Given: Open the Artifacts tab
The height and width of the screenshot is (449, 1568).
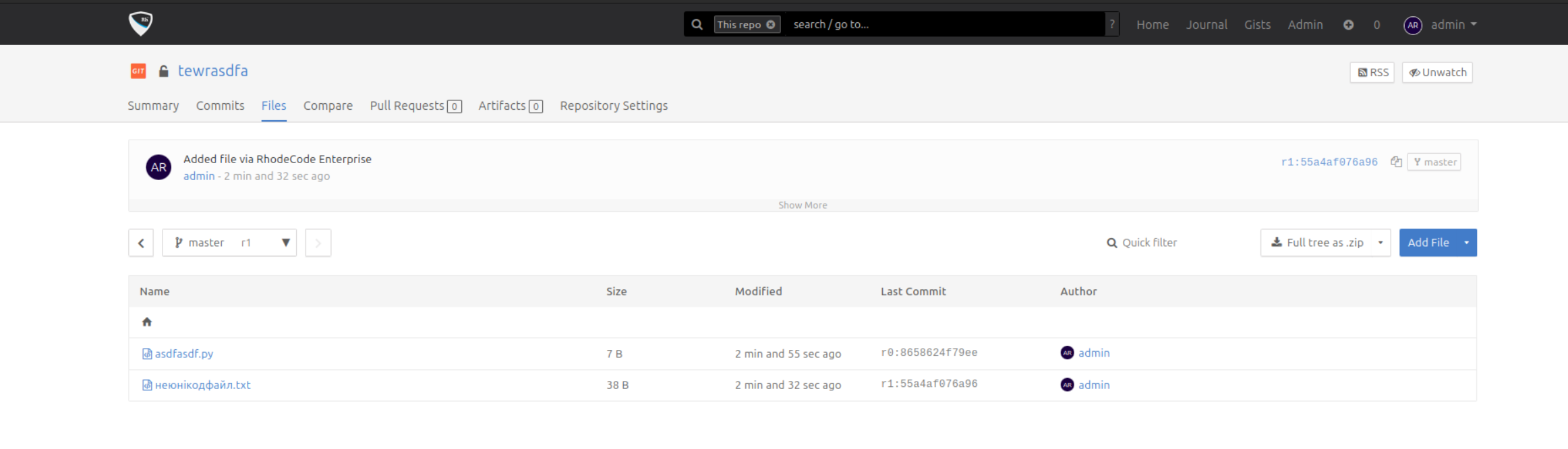Looking at the screenshot, I should 511,106.
